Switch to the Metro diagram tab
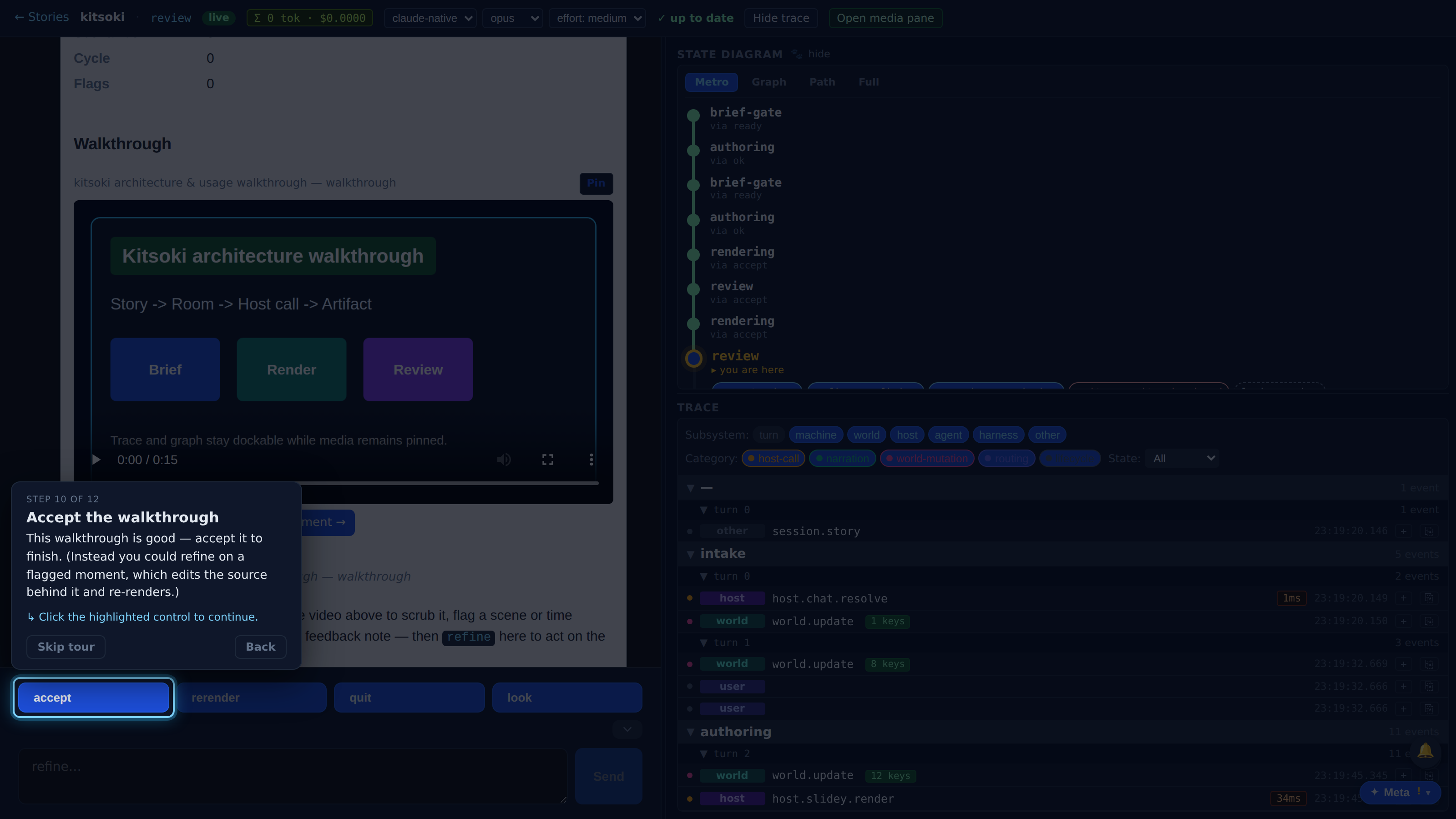Image resolution: width=1456 pixels, height=819 pixels. 712,82
